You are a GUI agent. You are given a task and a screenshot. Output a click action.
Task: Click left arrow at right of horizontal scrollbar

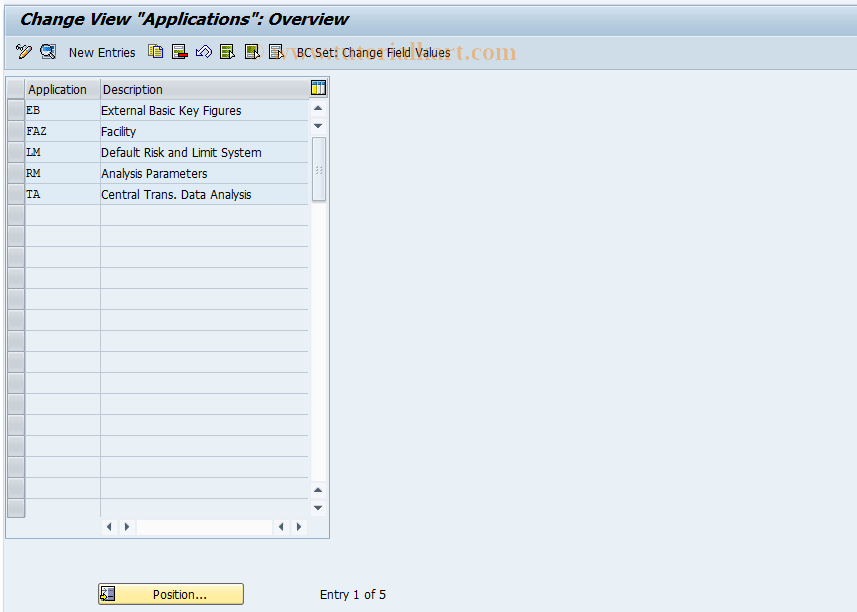pyautogui.click(x=281, y=527)
